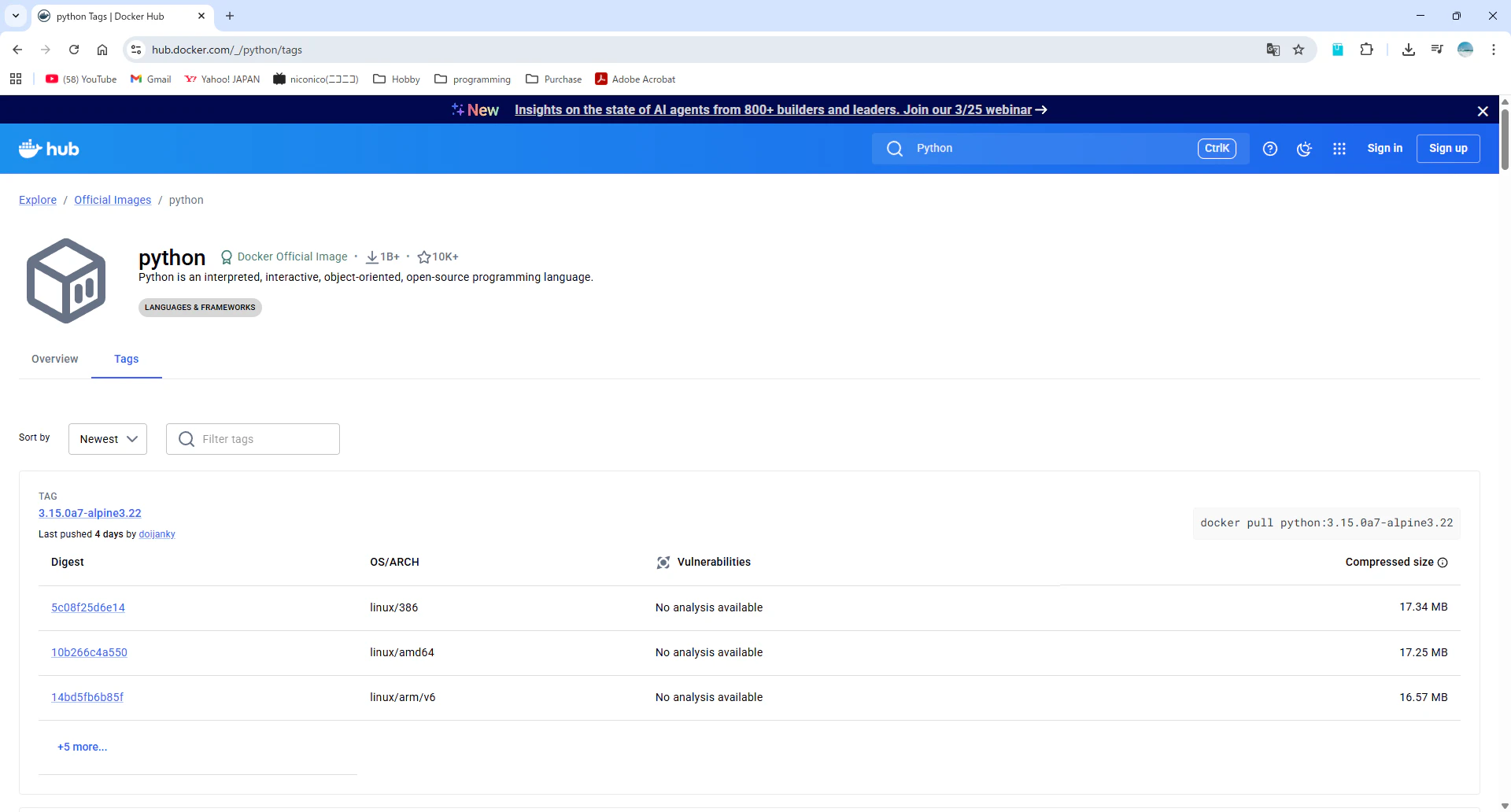1511x812 pixels.
Task: Click the teal extension icon in toolbar
Action: 1338,50
